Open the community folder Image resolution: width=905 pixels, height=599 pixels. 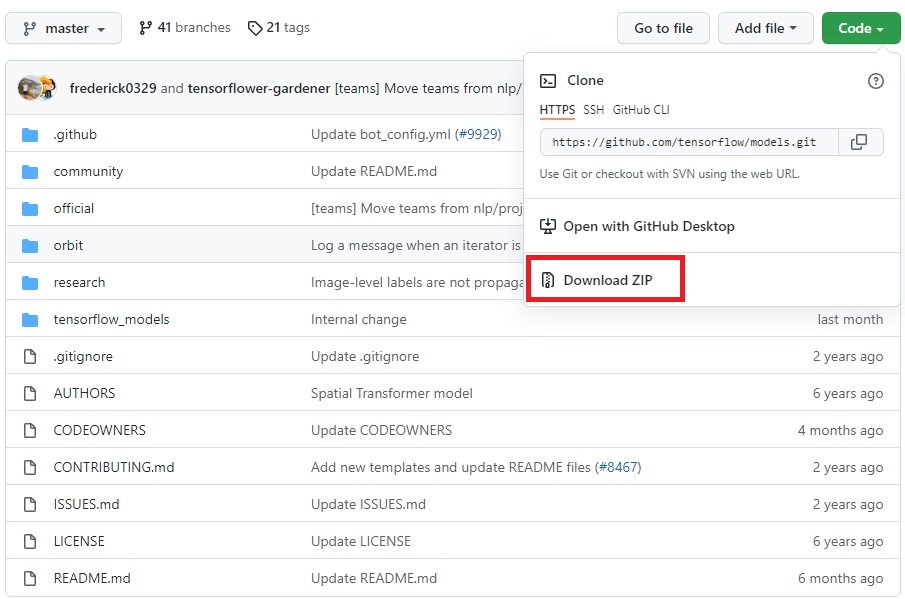pyautogui.click(x=88, y=171)
